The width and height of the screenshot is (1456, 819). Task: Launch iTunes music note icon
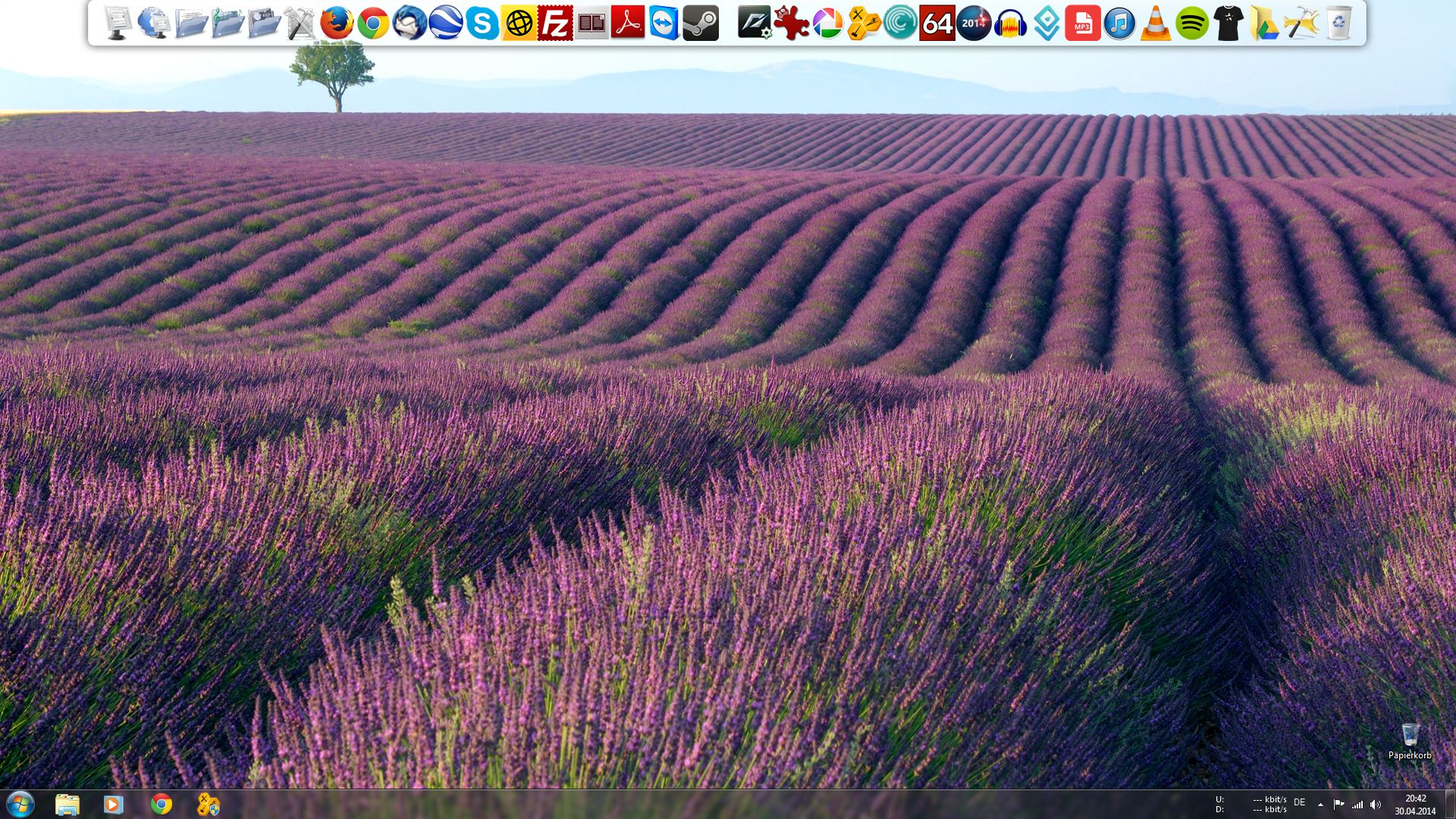tap(1119, 24)
